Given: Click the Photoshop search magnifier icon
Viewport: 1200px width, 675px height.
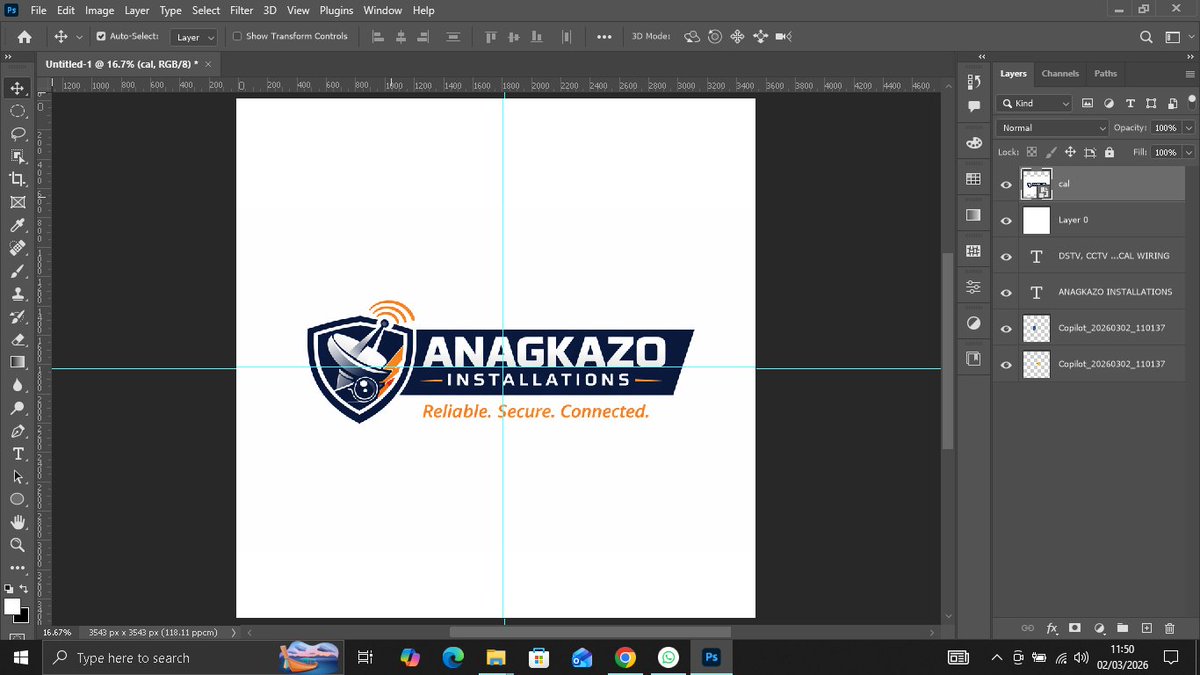Looking at the screenshot, I should (x=1147, y=37).
